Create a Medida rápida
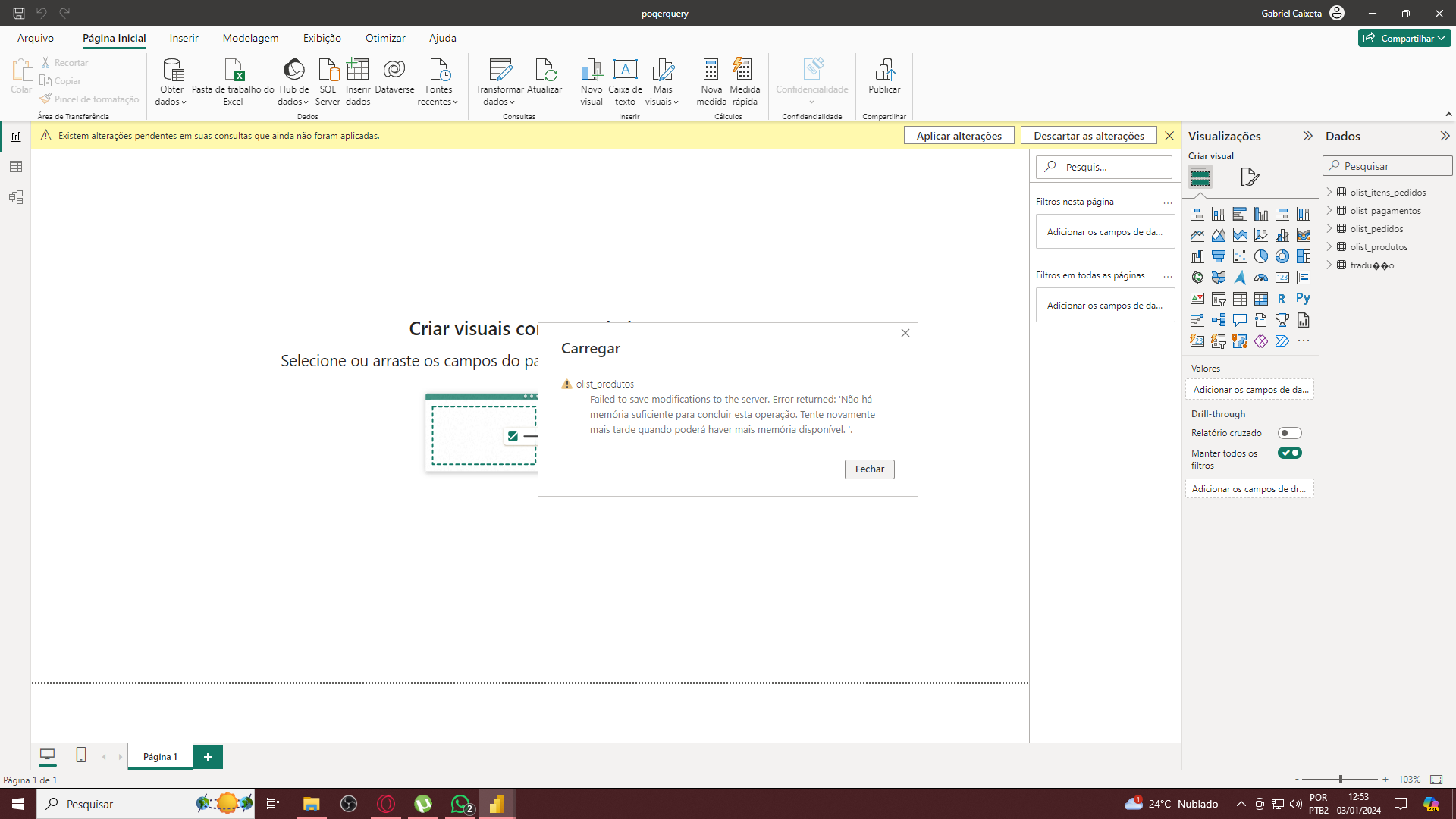 (745, 81)
